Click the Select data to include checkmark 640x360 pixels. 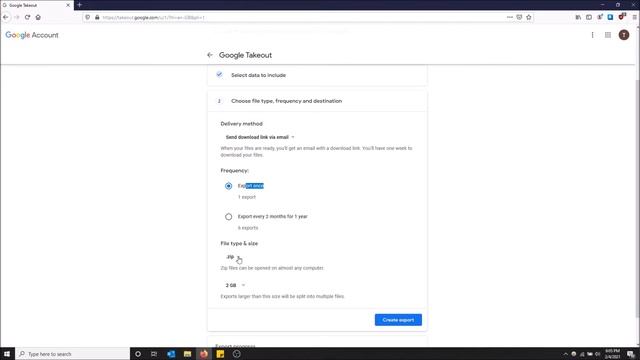[x=220, y=74]
